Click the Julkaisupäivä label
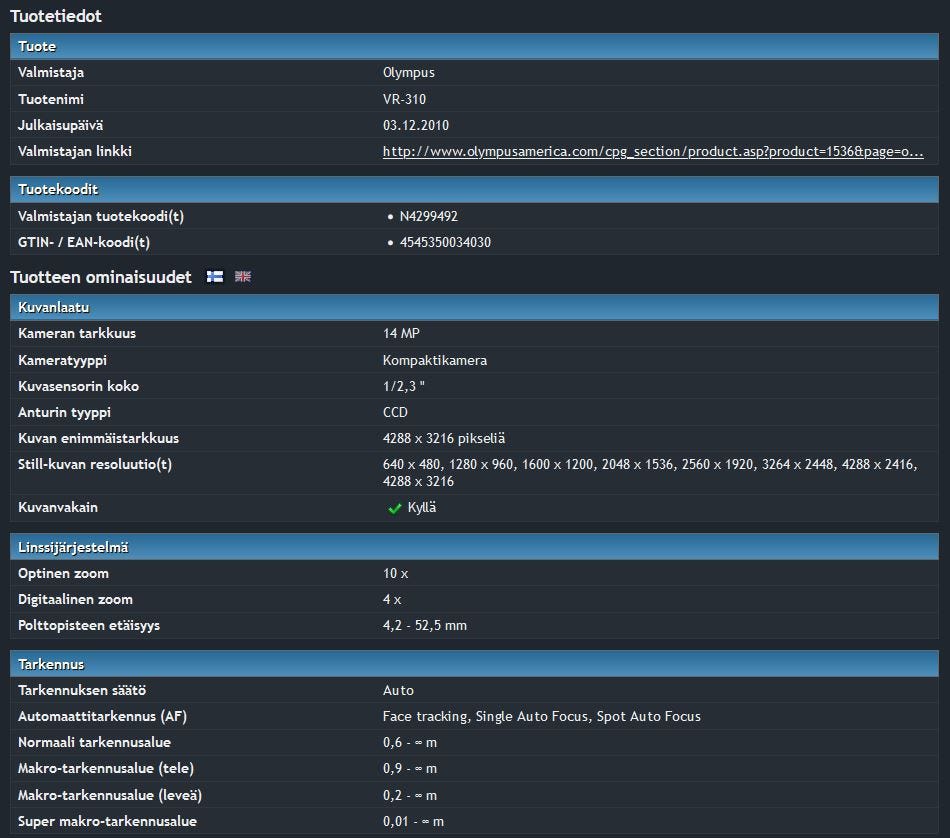Viewport: 950px width, 838px height. [61, 125]
